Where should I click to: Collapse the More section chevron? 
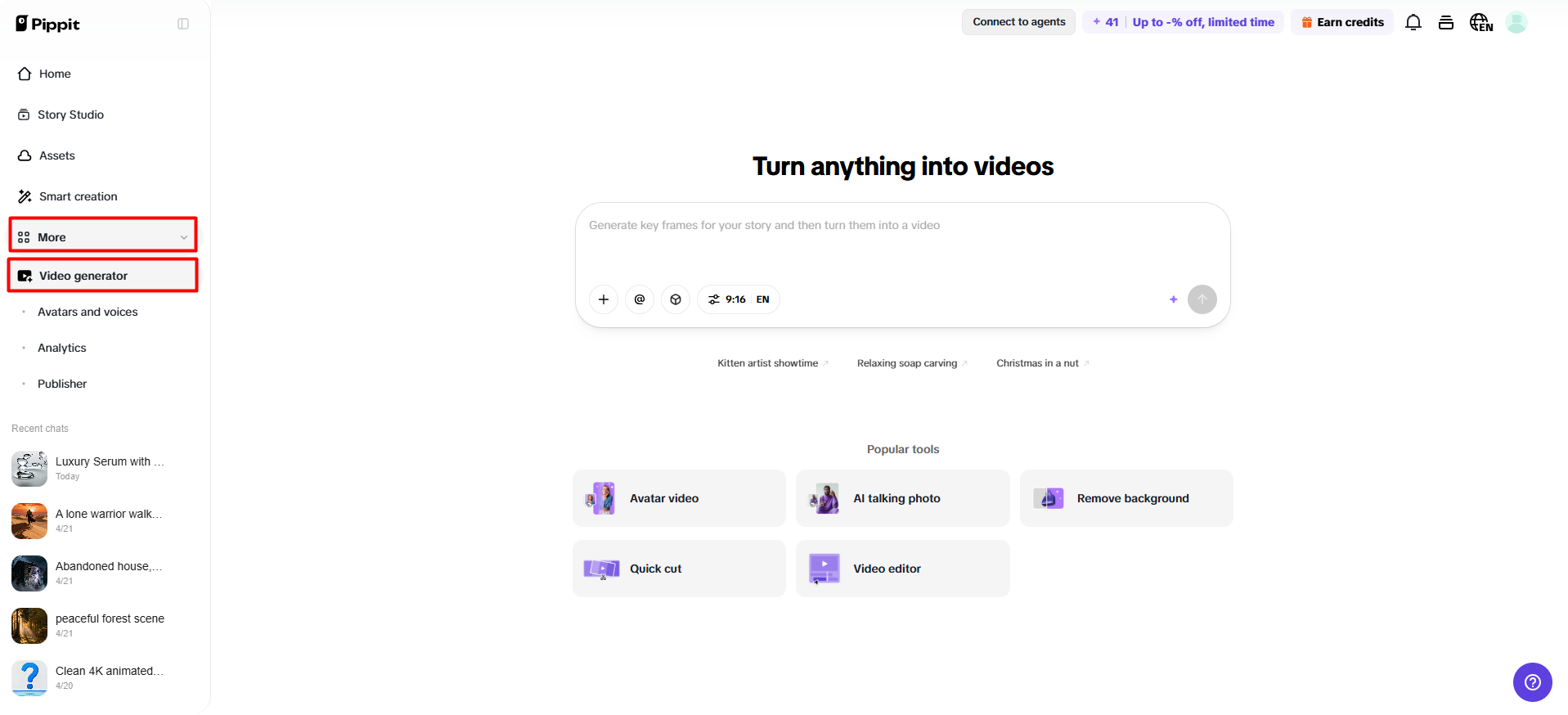point(184,237)
